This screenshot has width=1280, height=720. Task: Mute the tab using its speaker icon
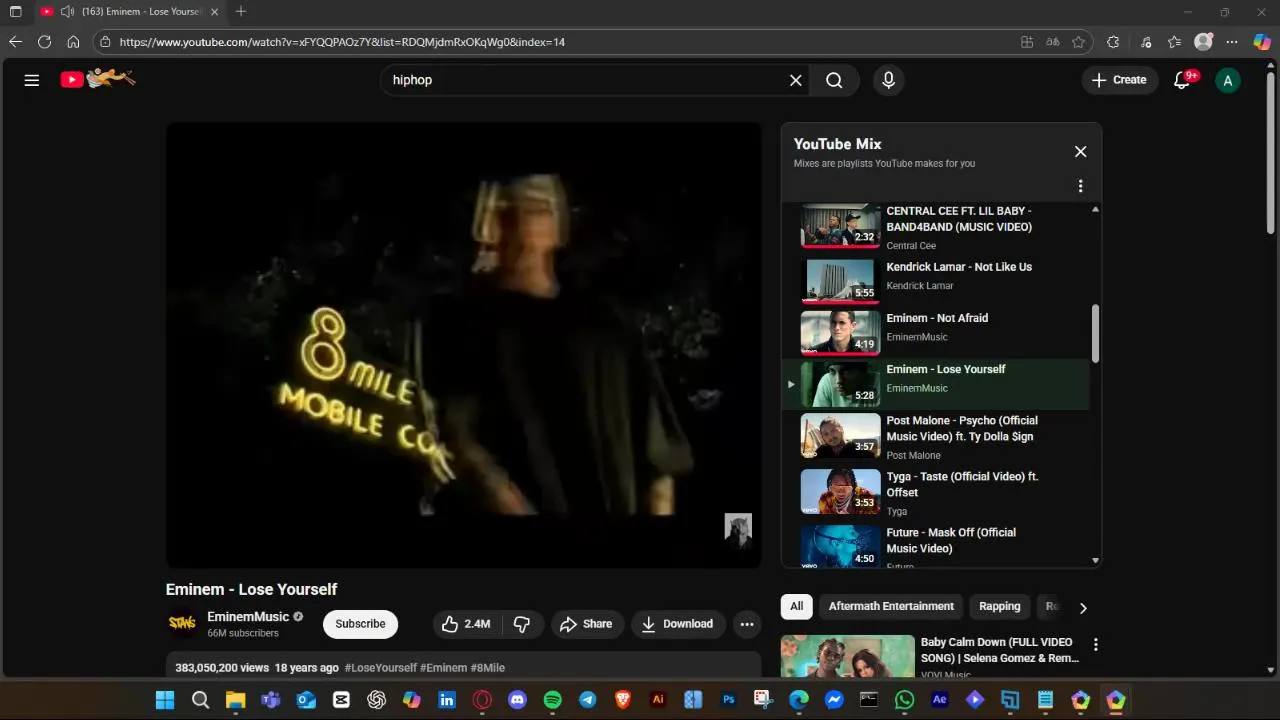click(x=67, y=12)
